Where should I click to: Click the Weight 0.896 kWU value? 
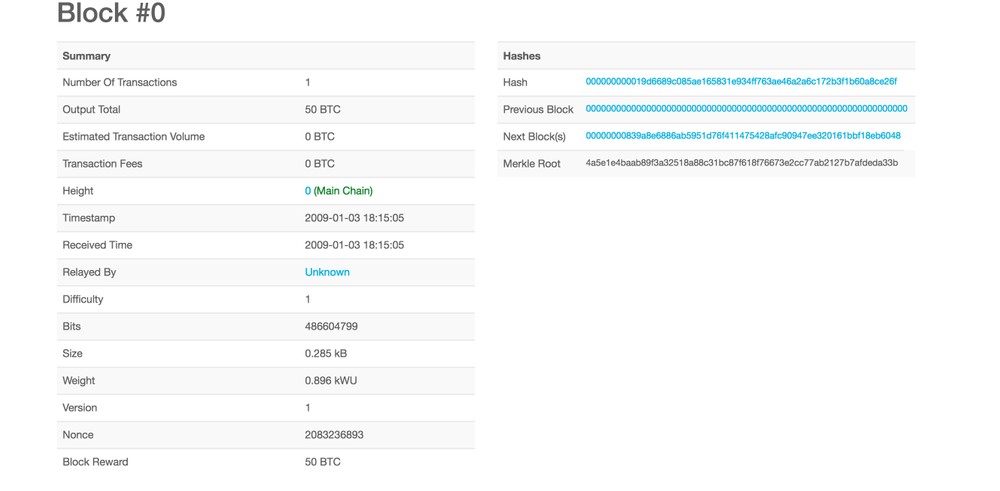click(329, 381)
